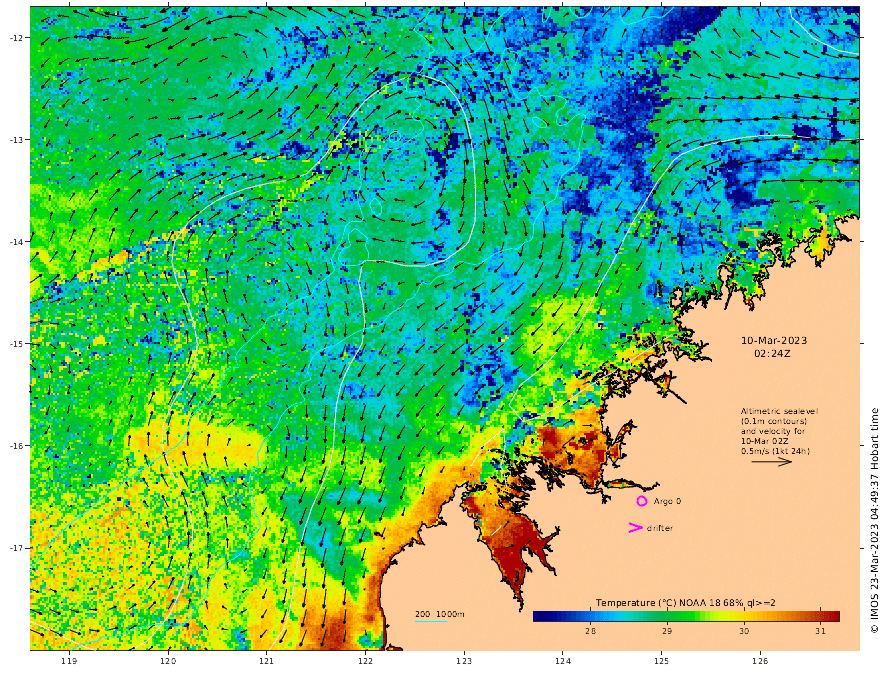Click the 'drifter' legend text
This screenshot has height=680, width=880.
coord(659,528)
